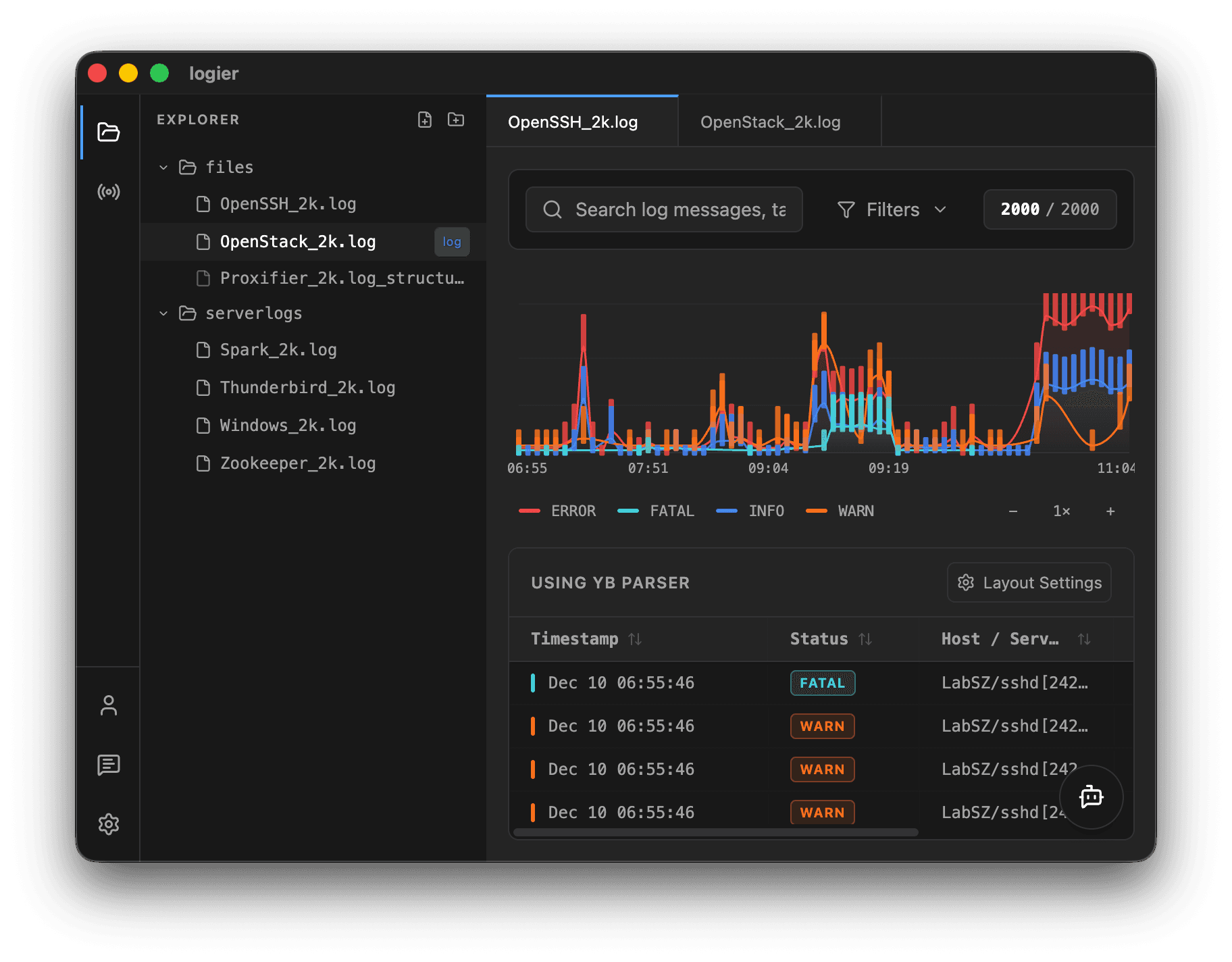Sort by Host / Service arrows icon
The height and width of the screenshot is (962, 1232).
click(x=1084, y=639)
